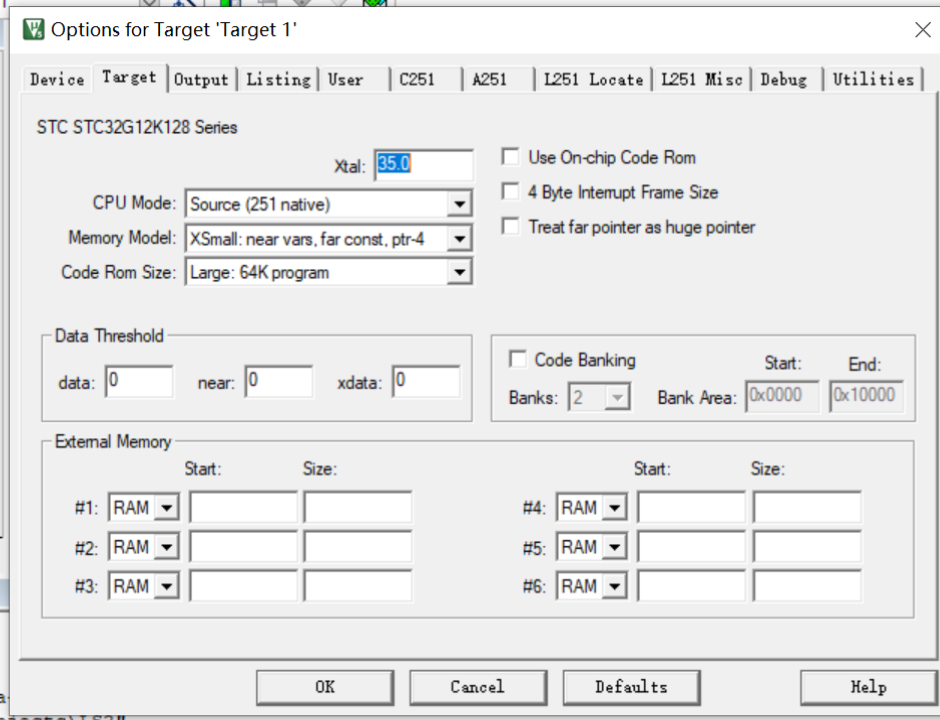Click the Bank Area End field
Image resolution: width=940 pixels, height=720 pixels.
click(866, 396)
